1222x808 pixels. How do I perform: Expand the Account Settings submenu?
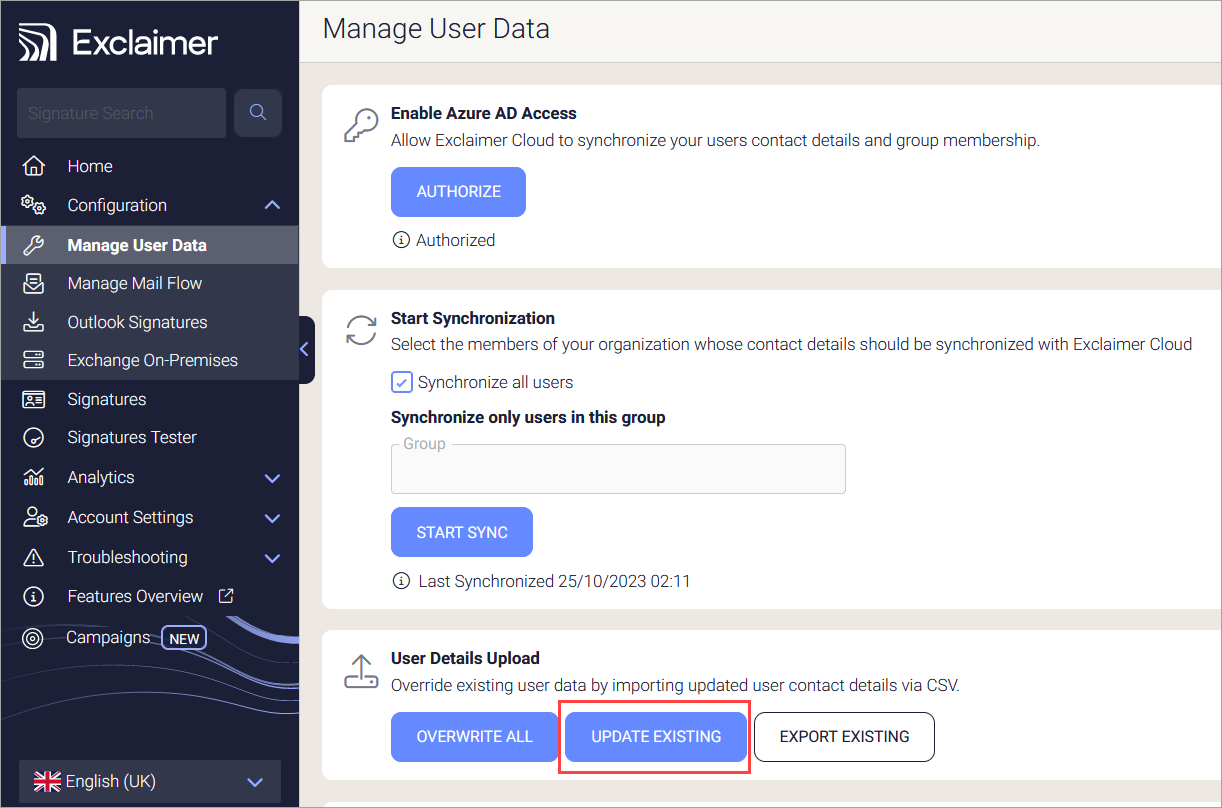pyautogui.click(x=271, y=518)
